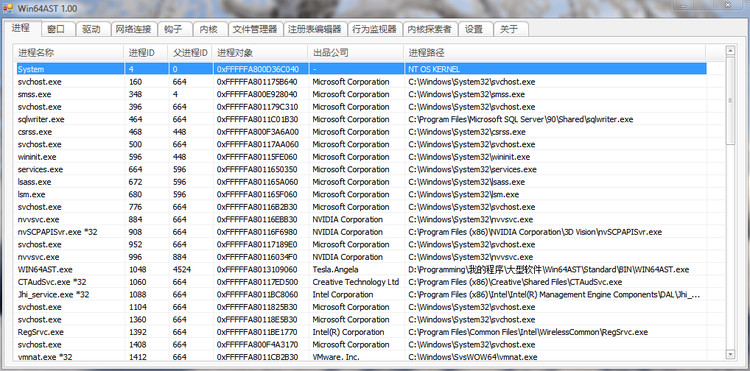Screen dimensions: 750x371
Task: Switch to the 进程 tab
Action: pos(21,27)
